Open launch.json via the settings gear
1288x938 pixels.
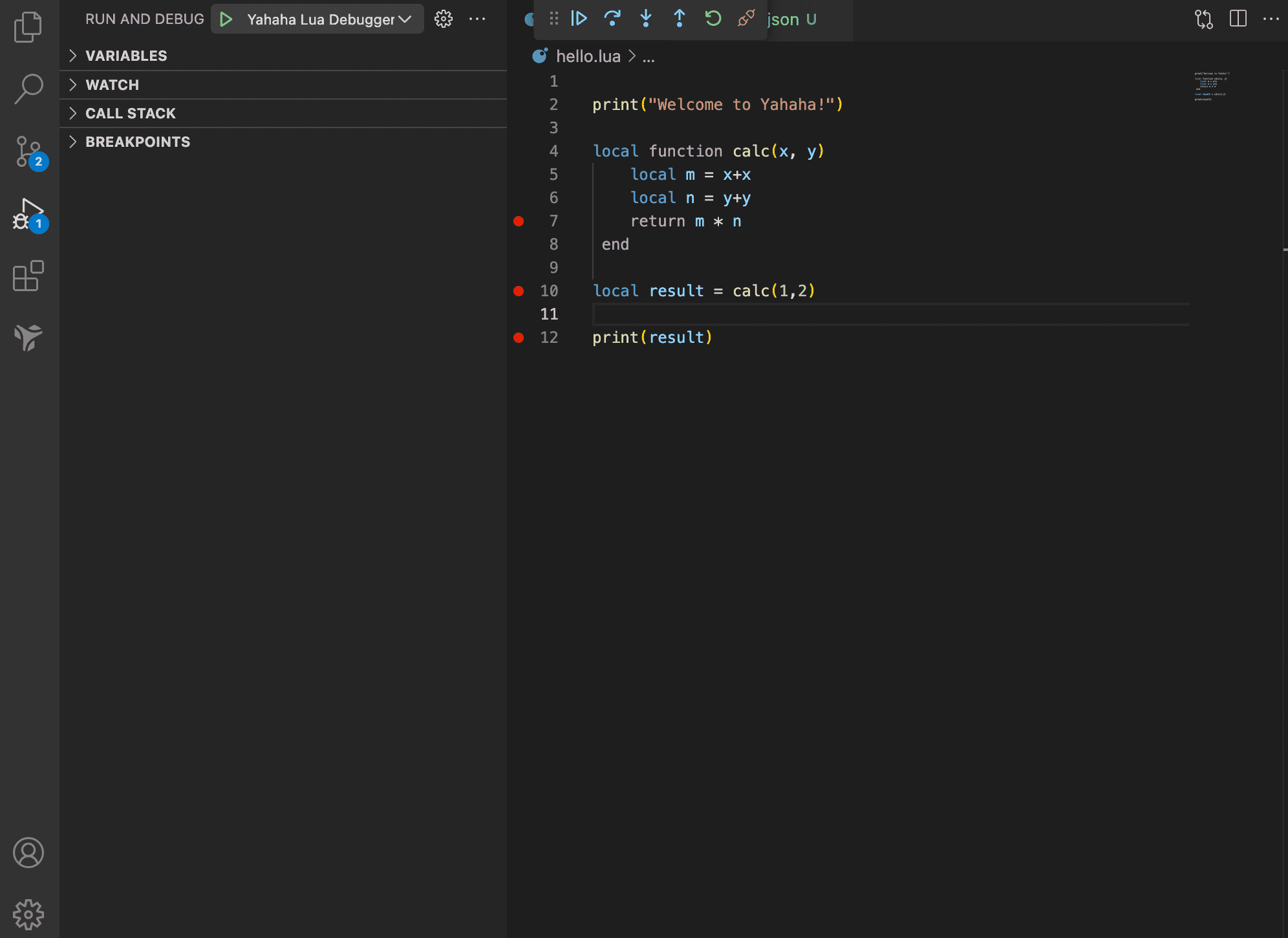(x=443, y=19)
